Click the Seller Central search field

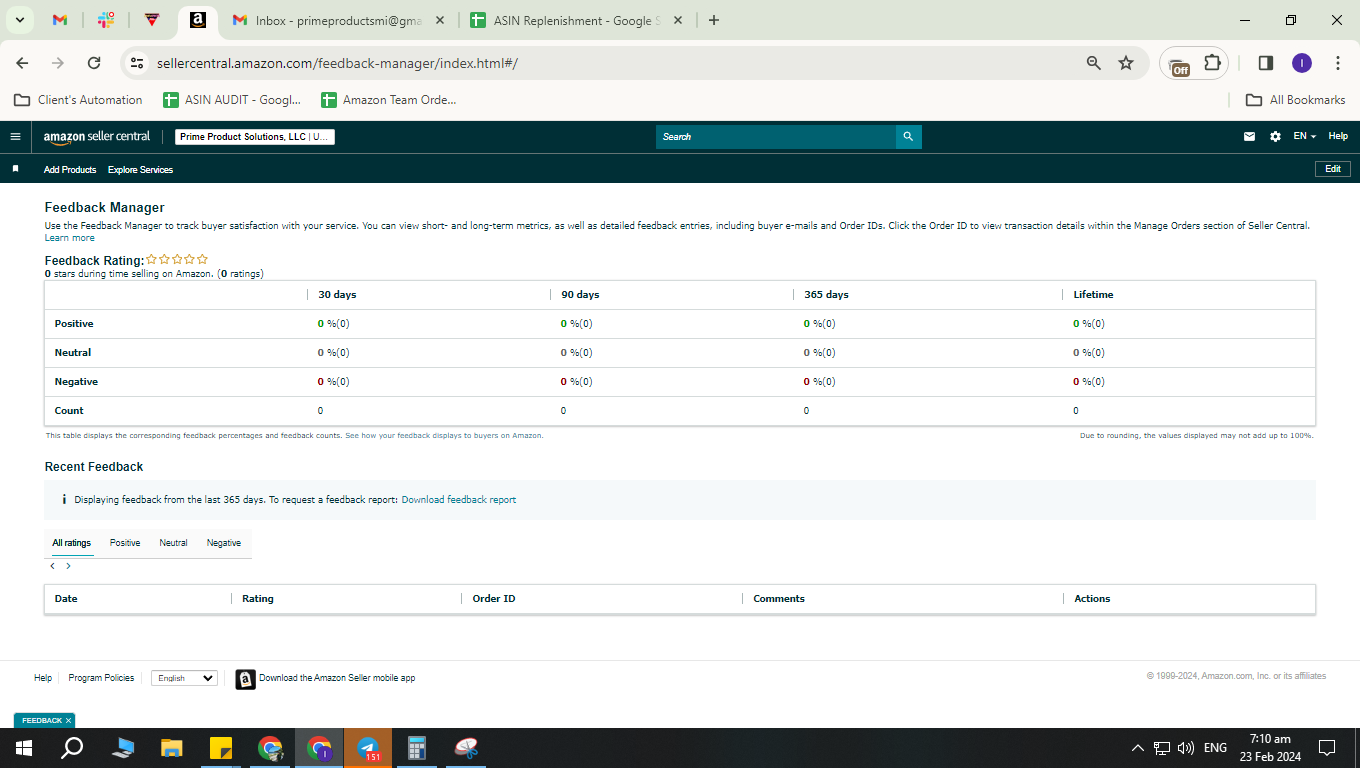pos(776,137)
